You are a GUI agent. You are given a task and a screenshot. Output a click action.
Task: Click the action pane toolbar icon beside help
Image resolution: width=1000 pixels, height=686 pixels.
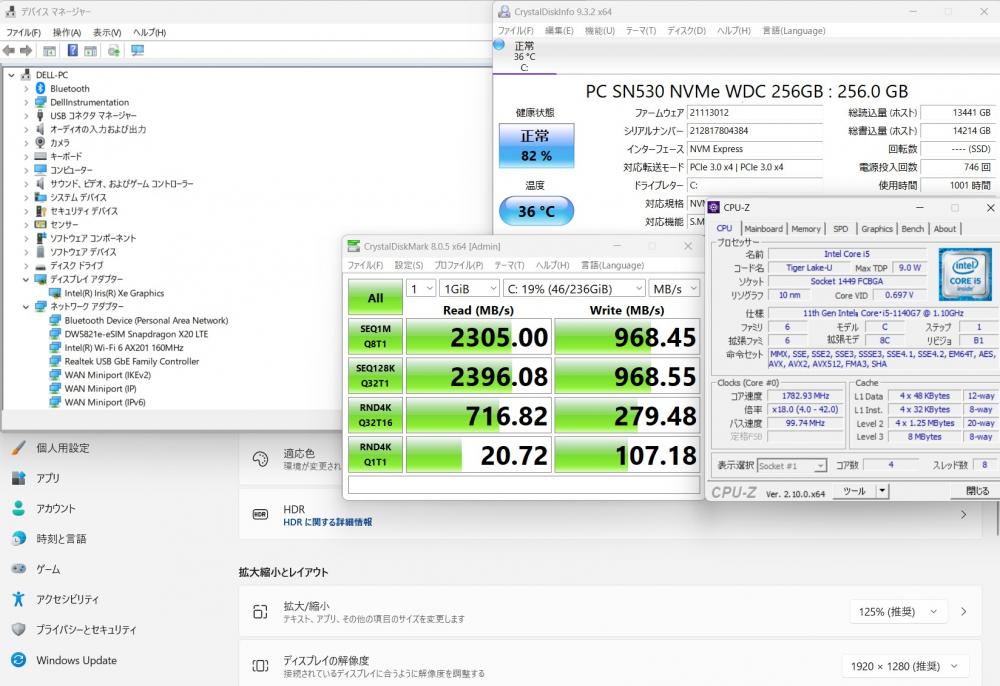click(91, 51)
